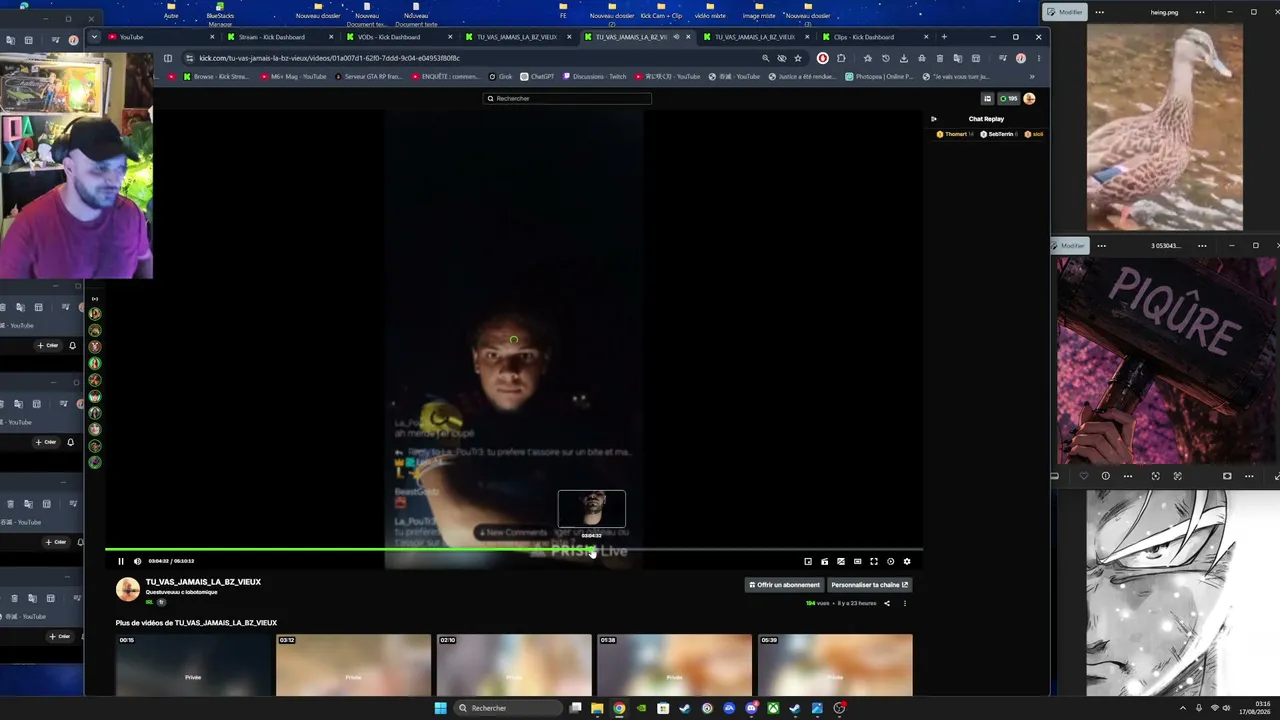
Task: Expand the hidden bookmarks chevron
Action: coord(1032,76)
